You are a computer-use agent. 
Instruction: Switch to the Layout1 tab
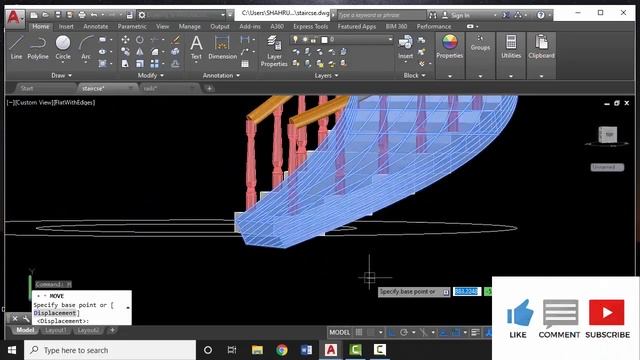coord(56,330)
